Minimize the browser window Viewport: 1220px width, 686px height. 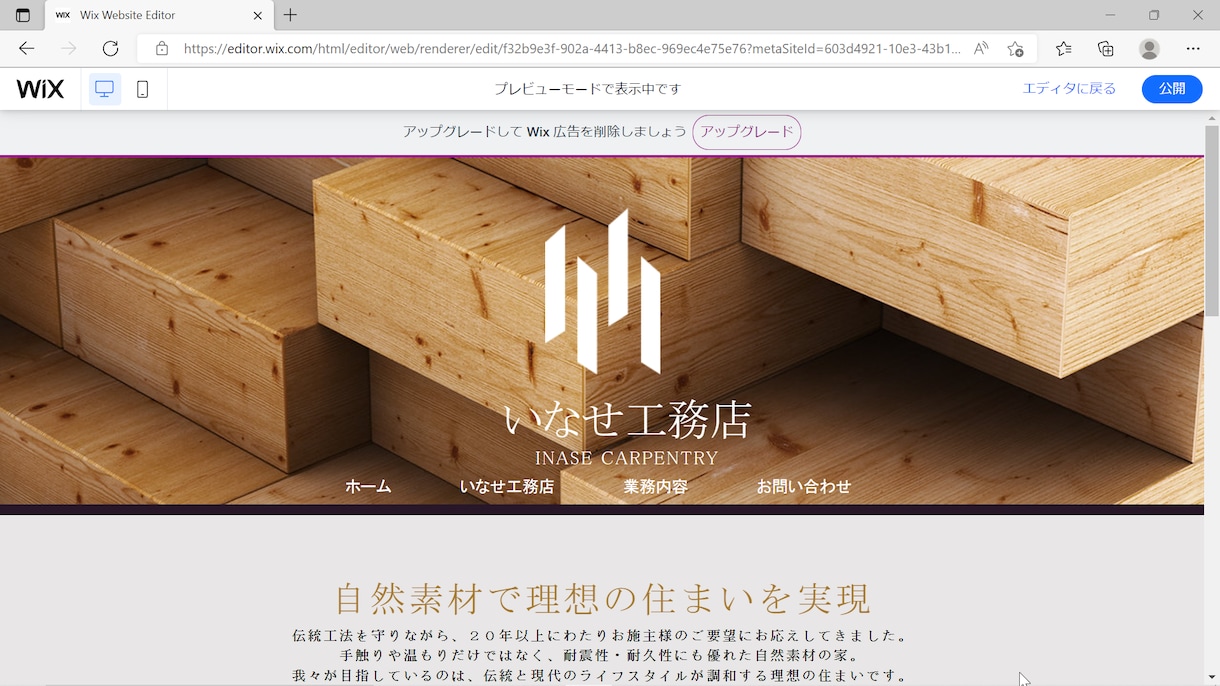(1111, 15)
